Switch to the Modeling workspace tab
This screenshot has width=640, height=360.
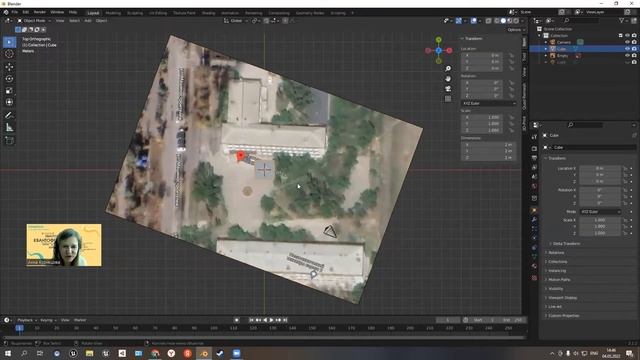(113, 13)
